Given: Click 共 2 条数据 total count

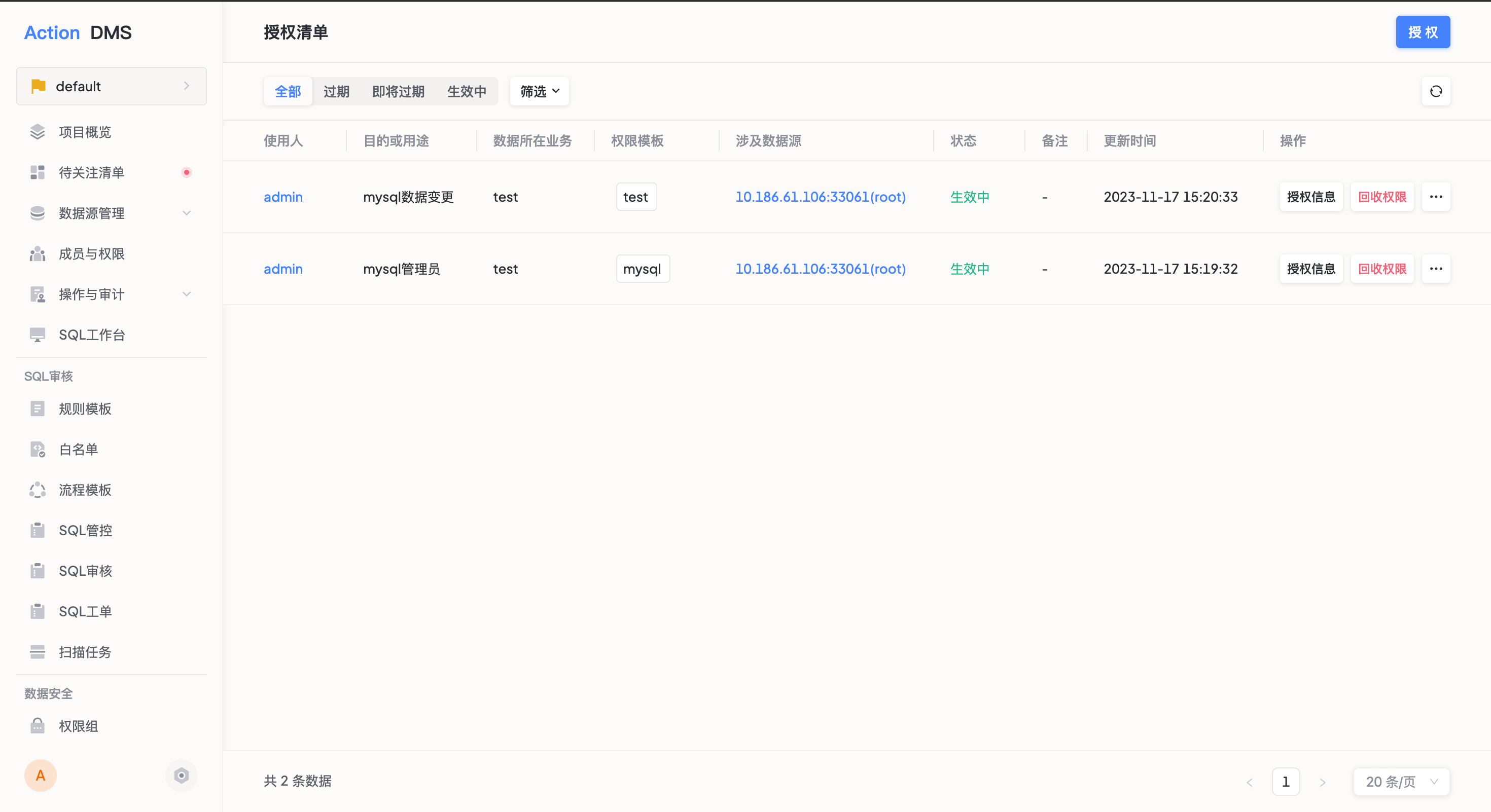Looking at the screenshot, I should coord(298,782).
